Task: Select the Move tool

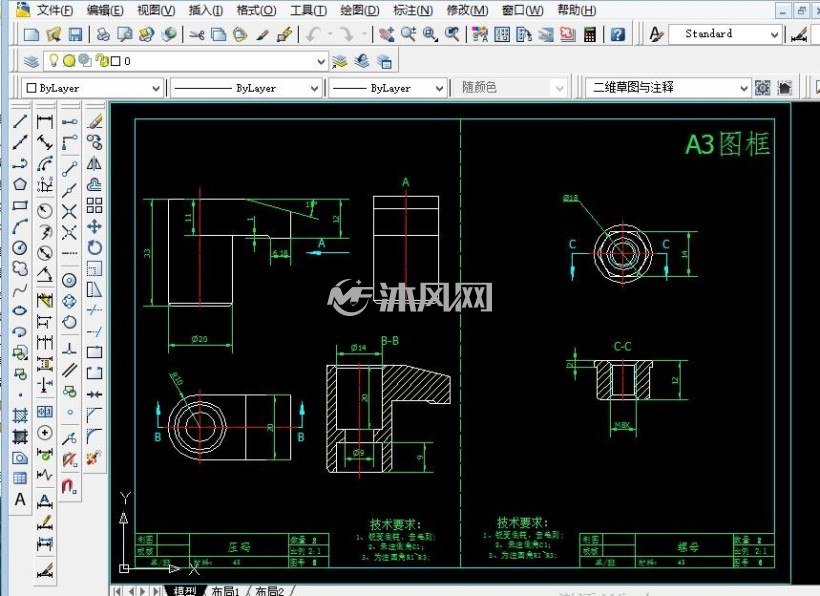Action: pyautogui.click(x=94, y=226)
